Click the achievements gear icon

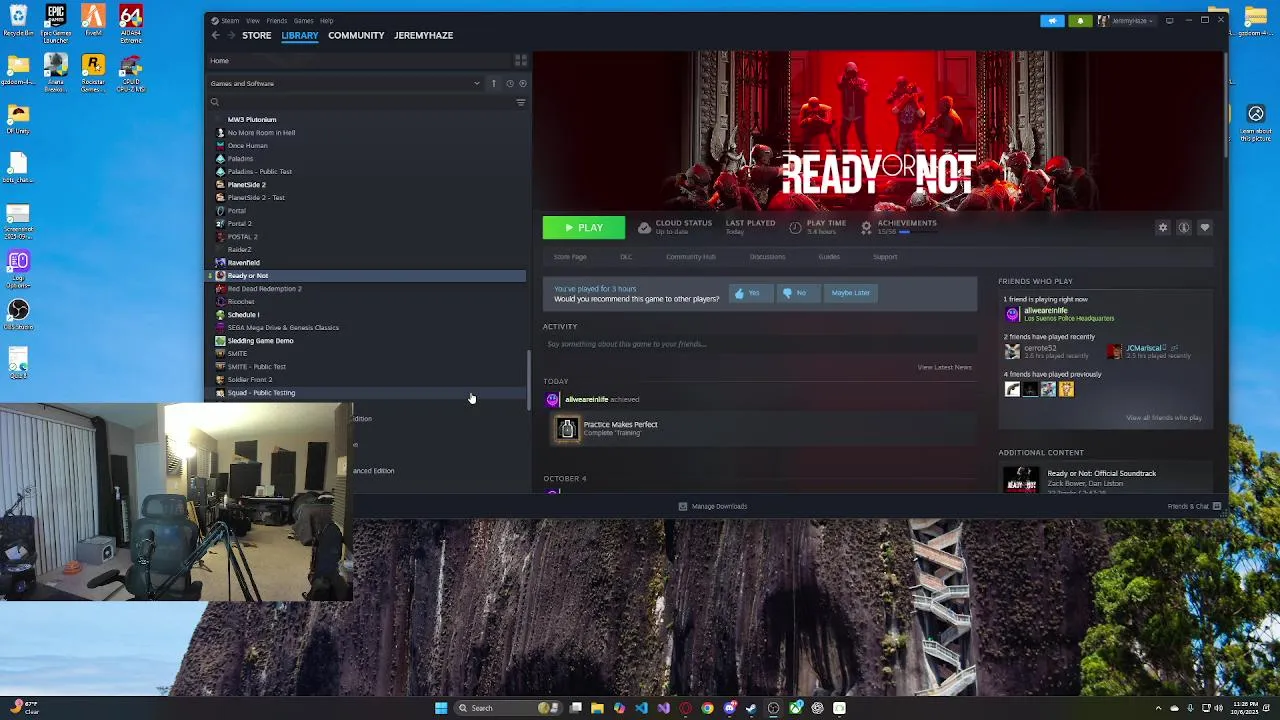click(x=866, y=227)
